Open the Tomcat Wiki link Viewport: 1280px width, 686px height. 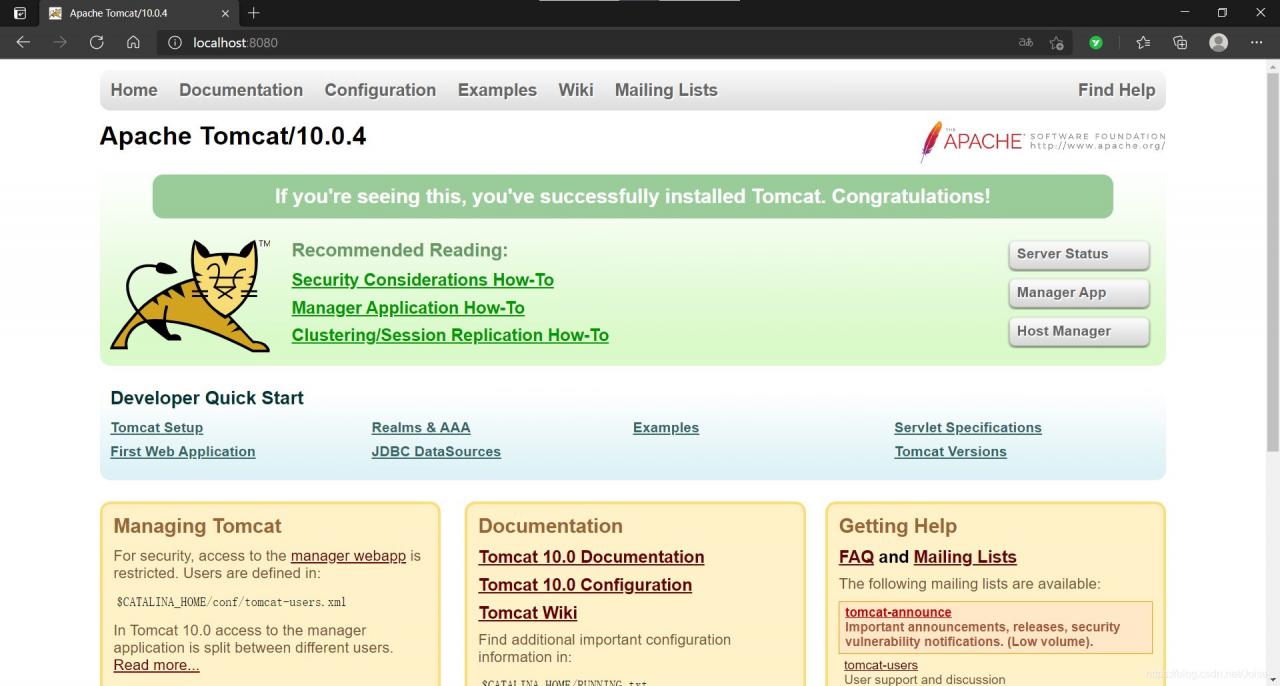coord(528,613)
